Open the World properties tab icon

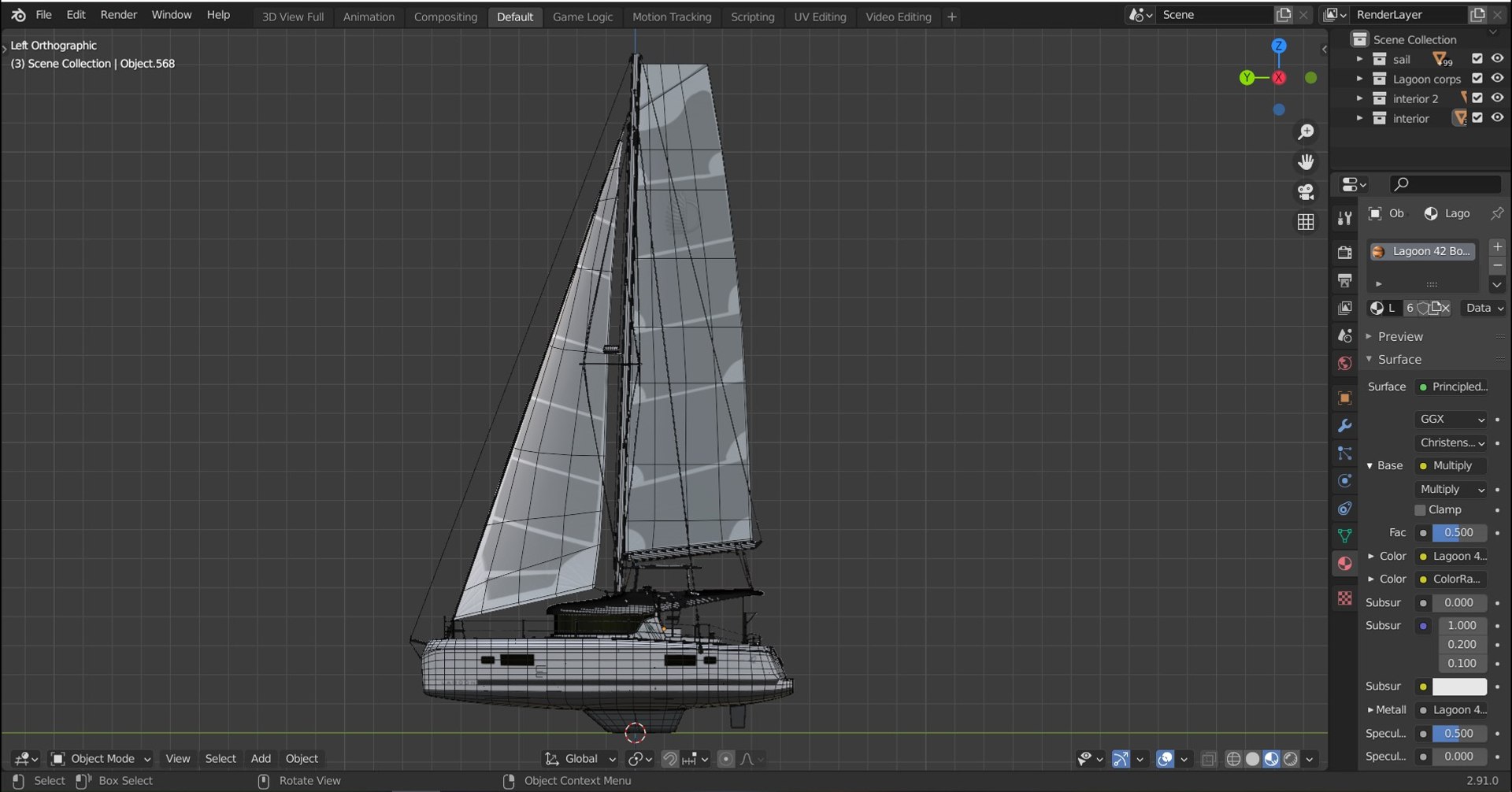[x=1345, y=363]
